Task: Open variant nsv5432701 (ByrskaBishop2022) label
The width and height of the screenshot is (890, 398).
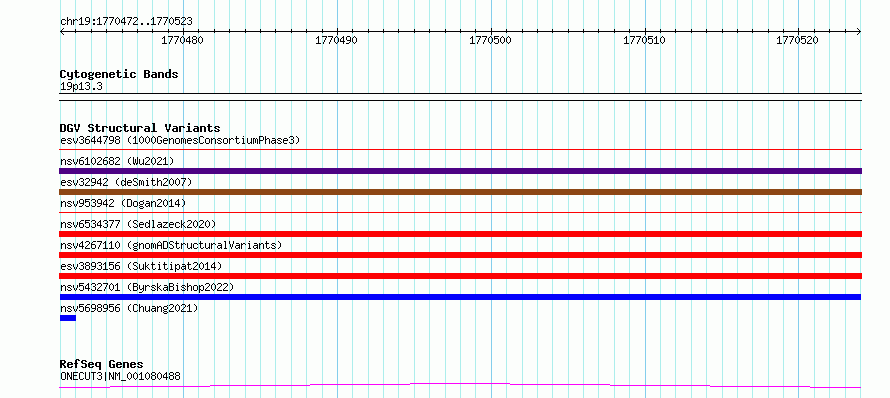Action: click(147, 287)
